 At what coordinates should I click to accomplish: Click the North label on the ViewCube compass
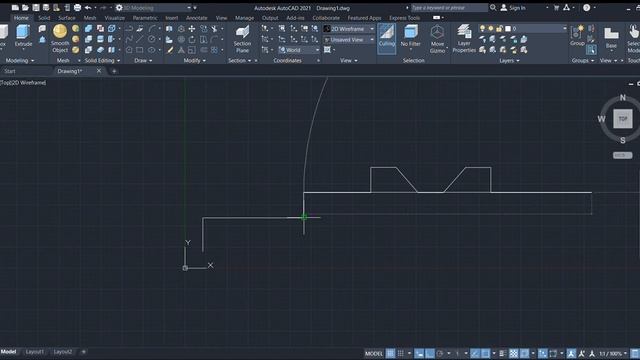(623, 98)
